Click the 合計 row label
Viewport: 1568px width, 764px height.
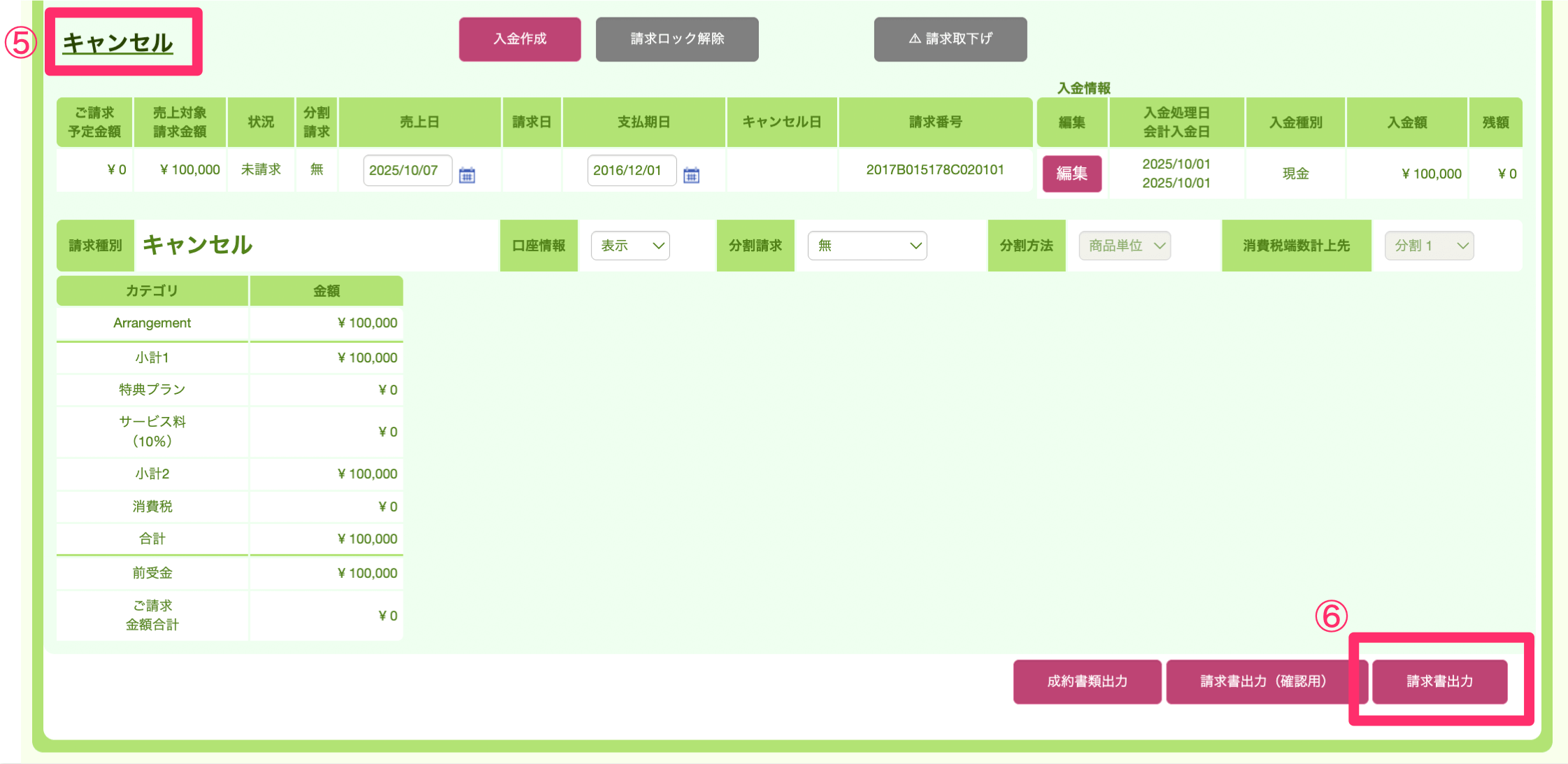(152, 539)
